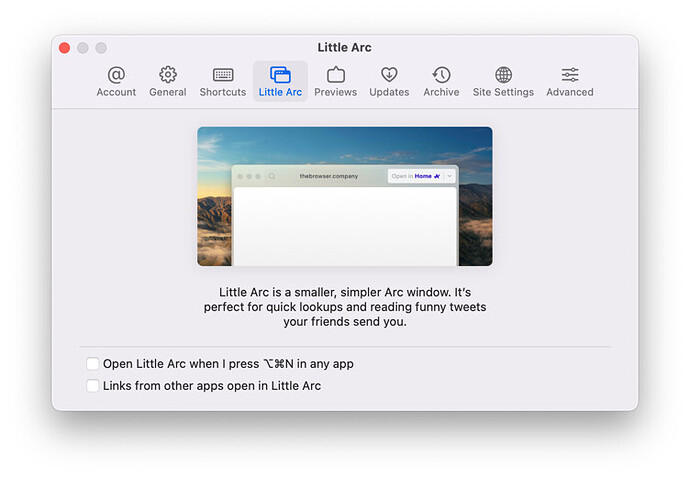Viewport: 690px width, 478px height.
Task: Enable Links from other apps checkbox
Action: tap(92, 386)
